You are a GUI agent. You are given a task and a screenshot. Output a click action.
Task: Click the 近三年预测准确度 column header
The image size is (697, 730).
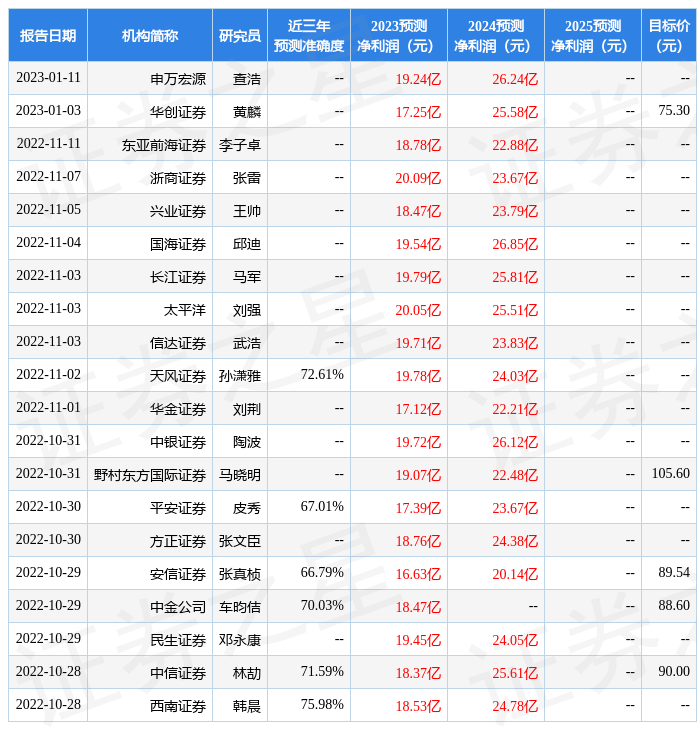[309, 35]
